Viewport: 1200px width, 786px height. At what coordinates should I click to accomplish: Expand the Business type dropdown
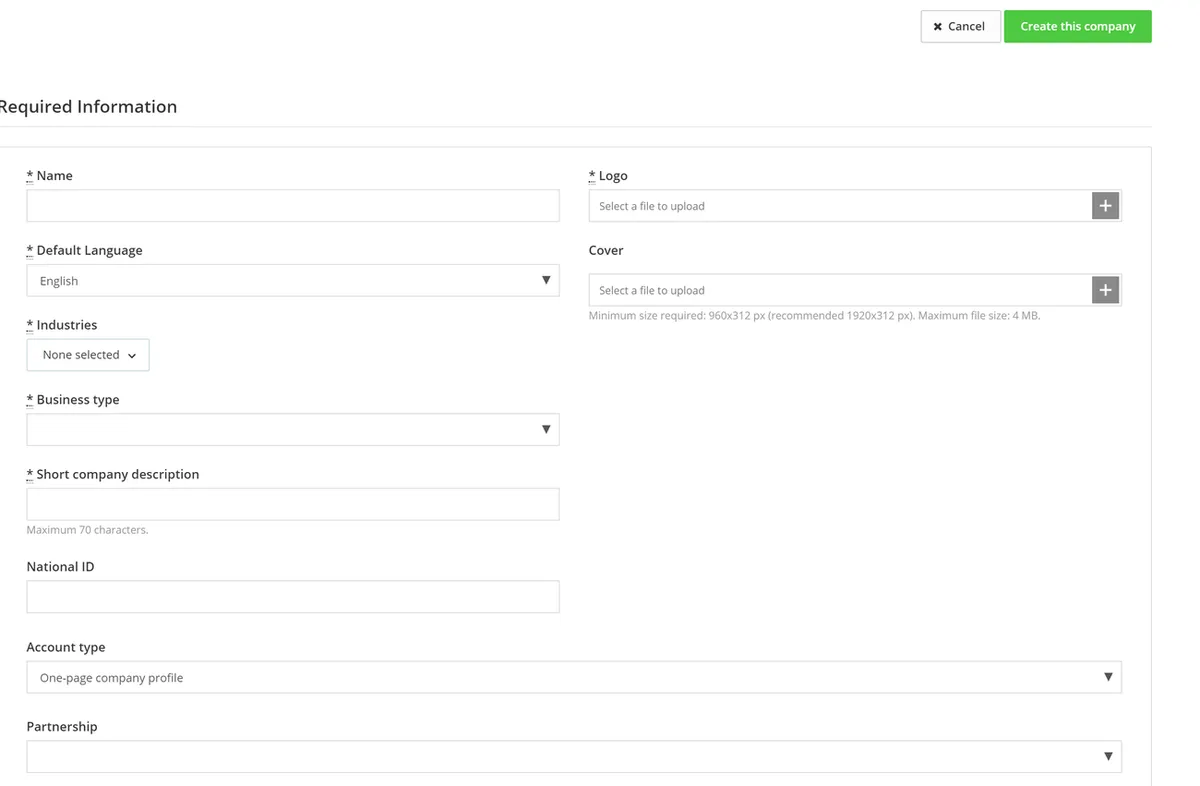[293, 430]
